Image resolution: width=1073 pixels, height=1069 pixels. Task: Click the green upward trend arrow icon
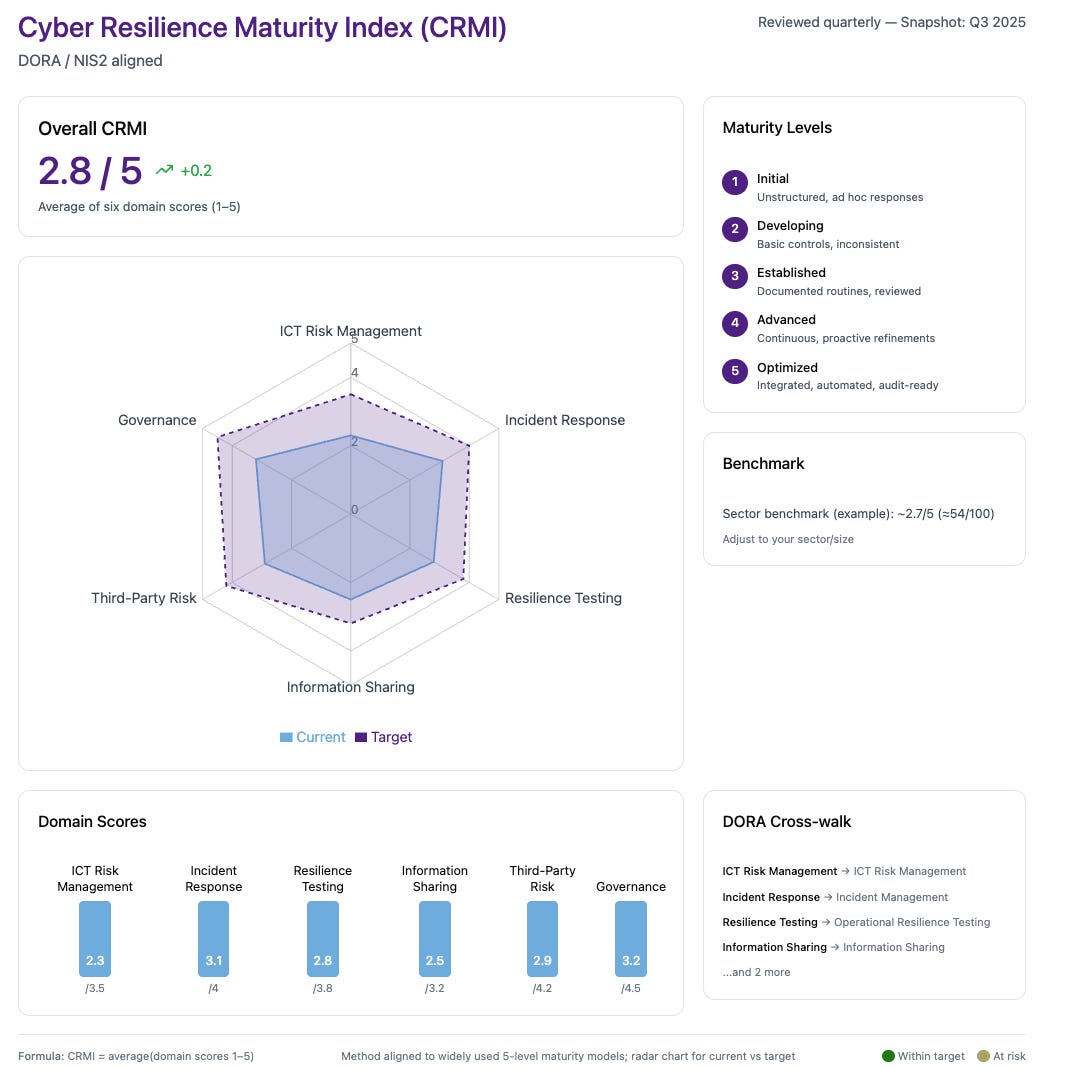(164, 170)
